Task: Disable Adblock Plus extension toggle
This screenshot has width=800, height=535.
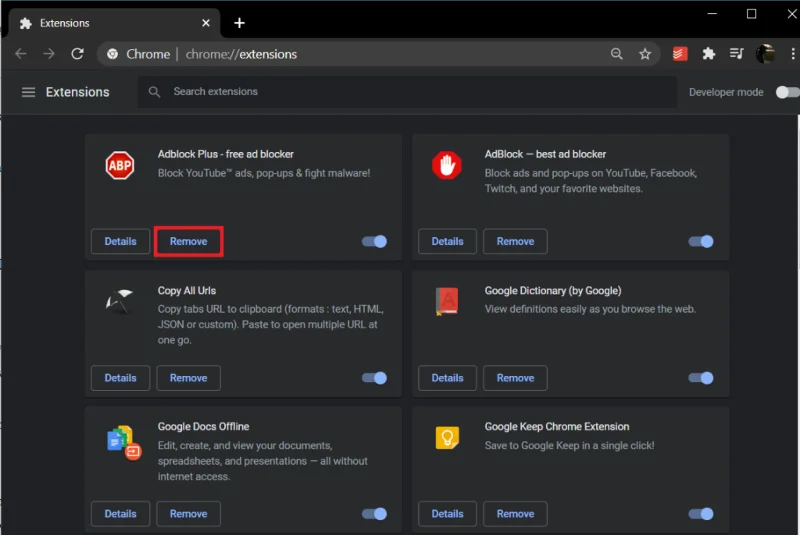Action: [374, 241]
